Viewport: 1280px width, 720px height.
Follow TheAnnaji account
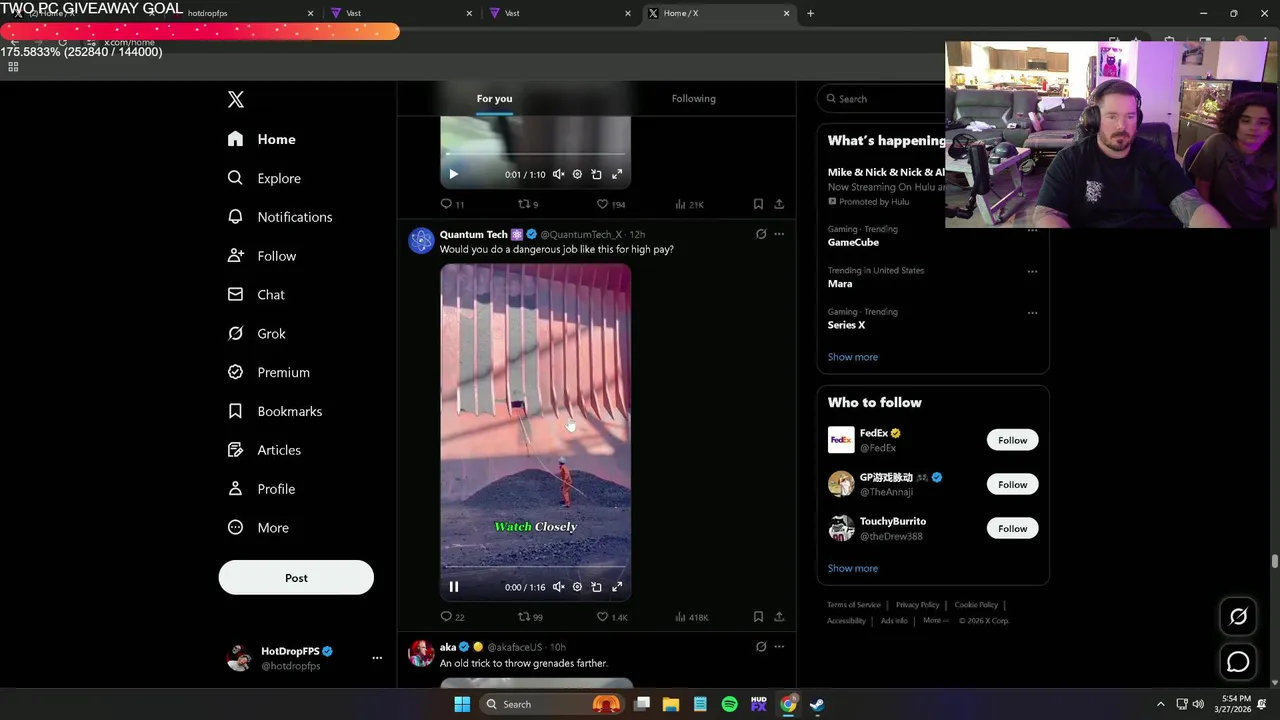pyautogui.click(x=1012, y=484)
